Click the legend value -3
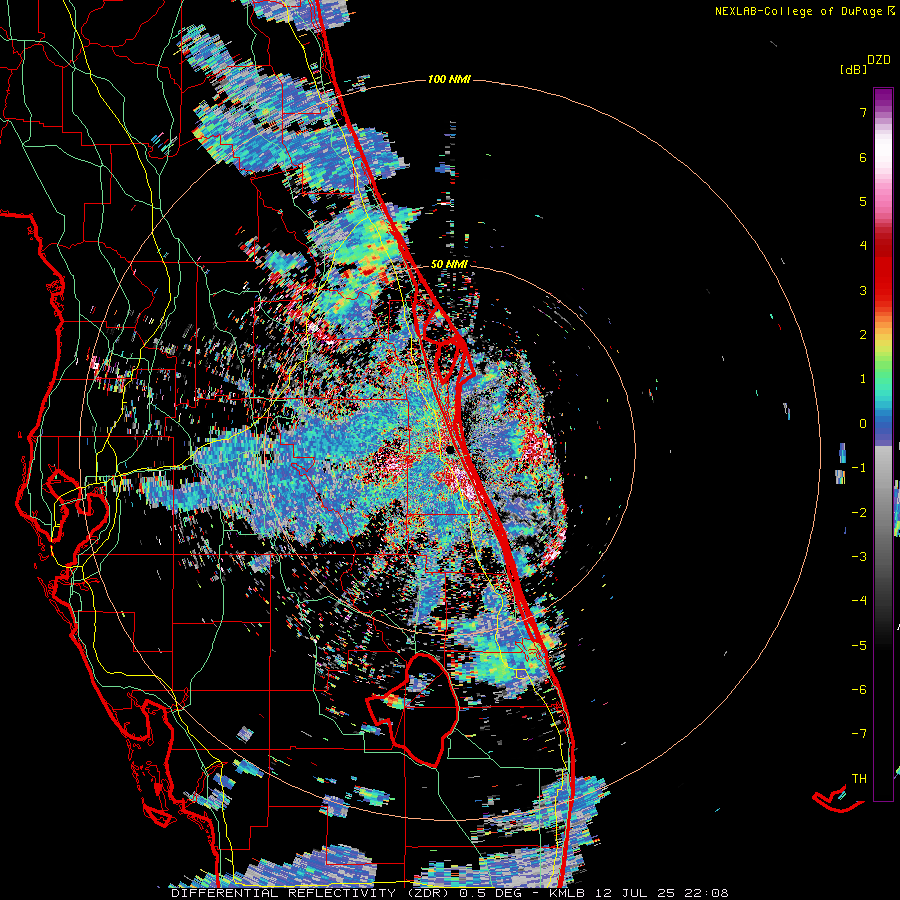The width and height of the screenshot is (900, 900). (x=859, y=557)
